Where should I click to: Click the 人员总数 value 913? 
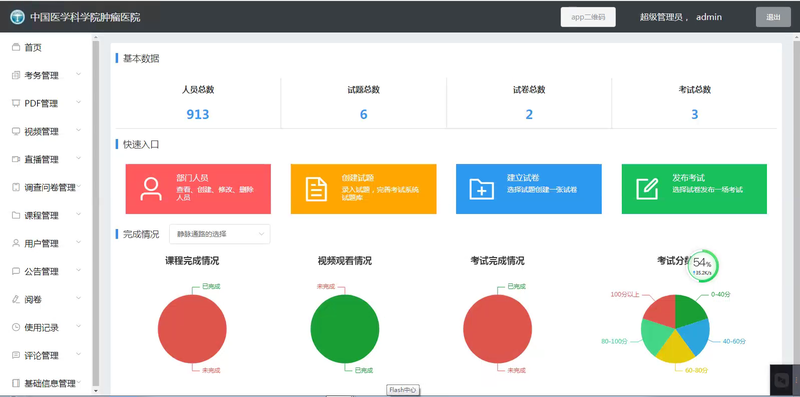click(197, 114)
